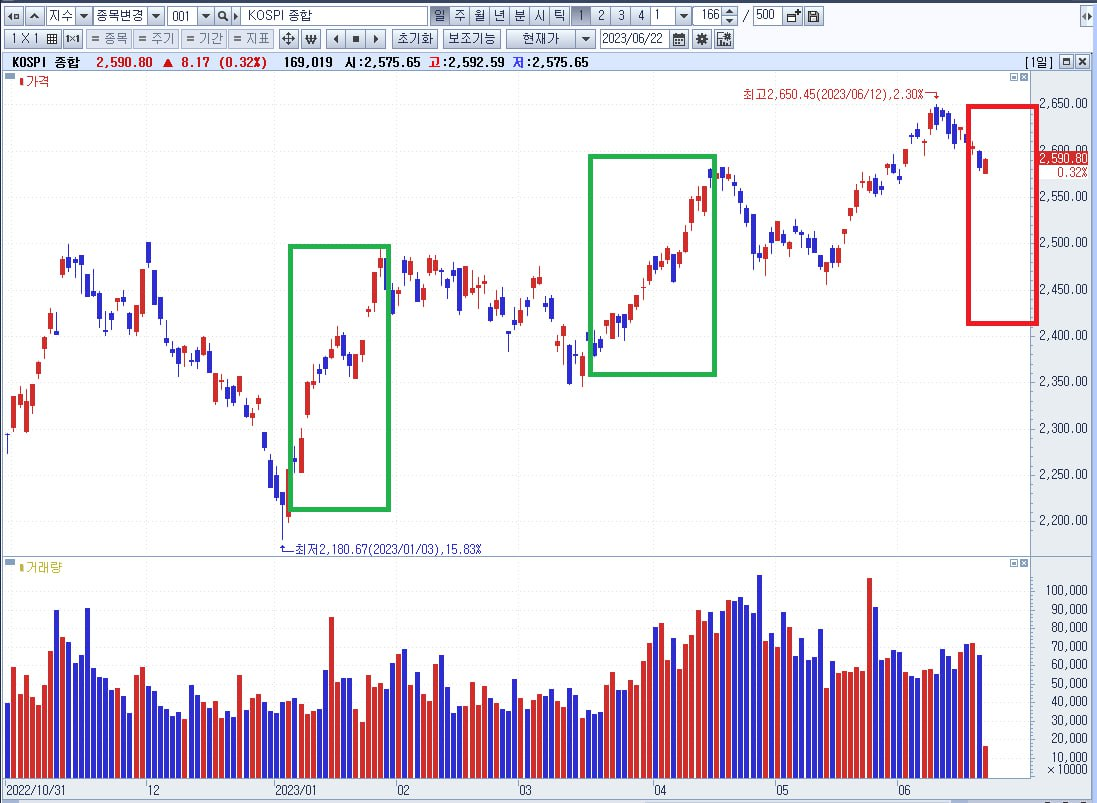Click the 가격 legend label

(37, 81)
